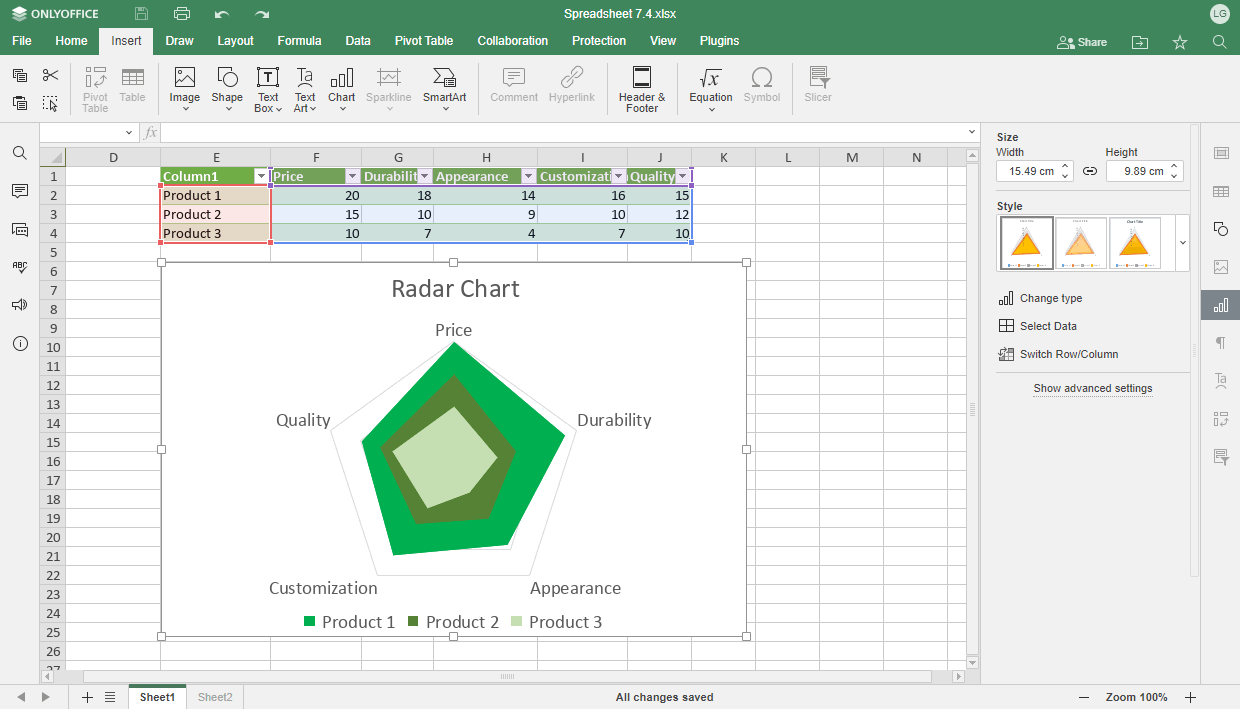Select the first chart style thumbnail
The width and height of the screenshot is (1240, 709).
click(x=1026, y=242)
